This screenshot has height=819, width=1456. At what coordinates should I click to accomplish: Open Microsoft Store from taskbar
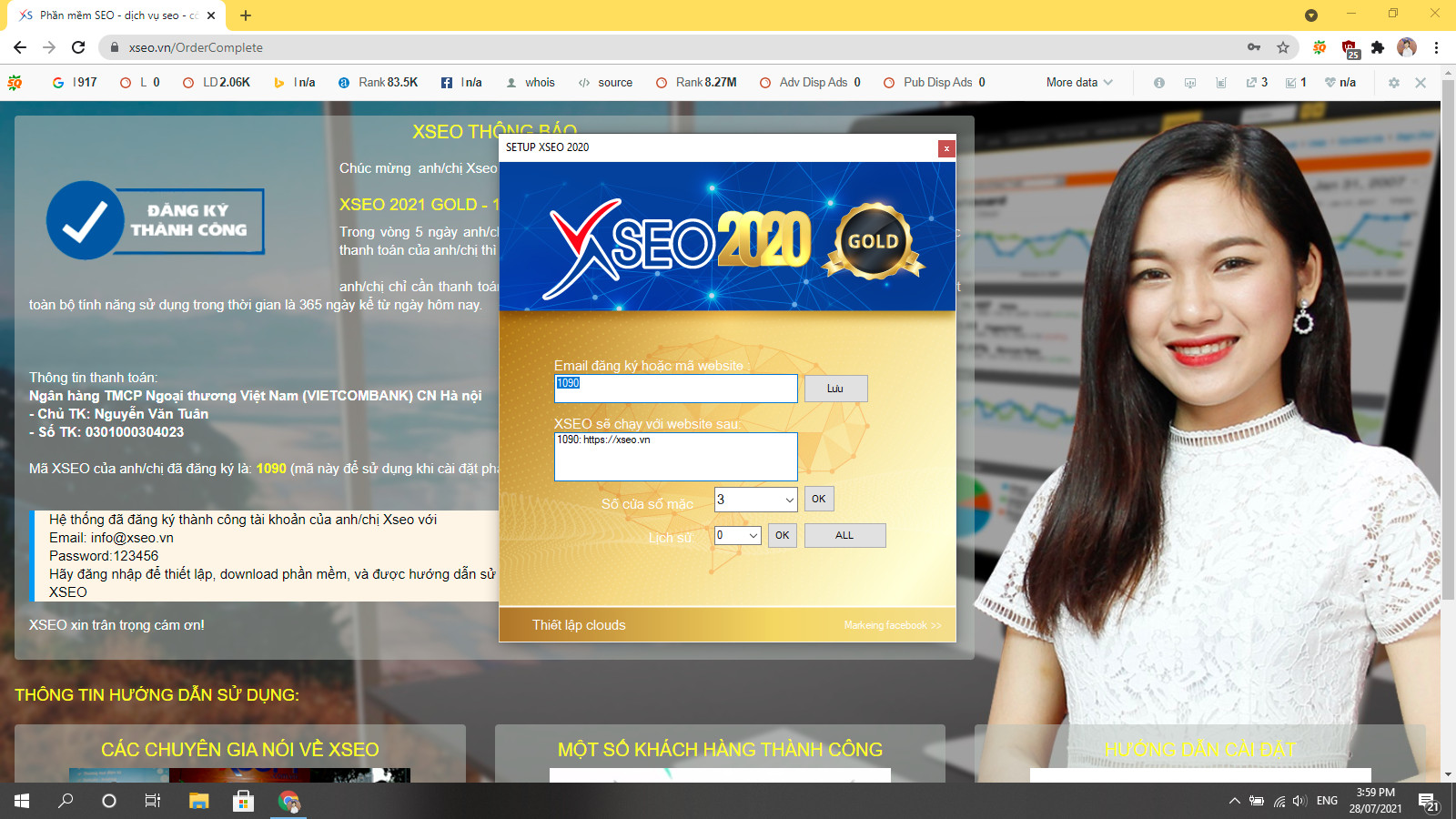coord(242,801)
